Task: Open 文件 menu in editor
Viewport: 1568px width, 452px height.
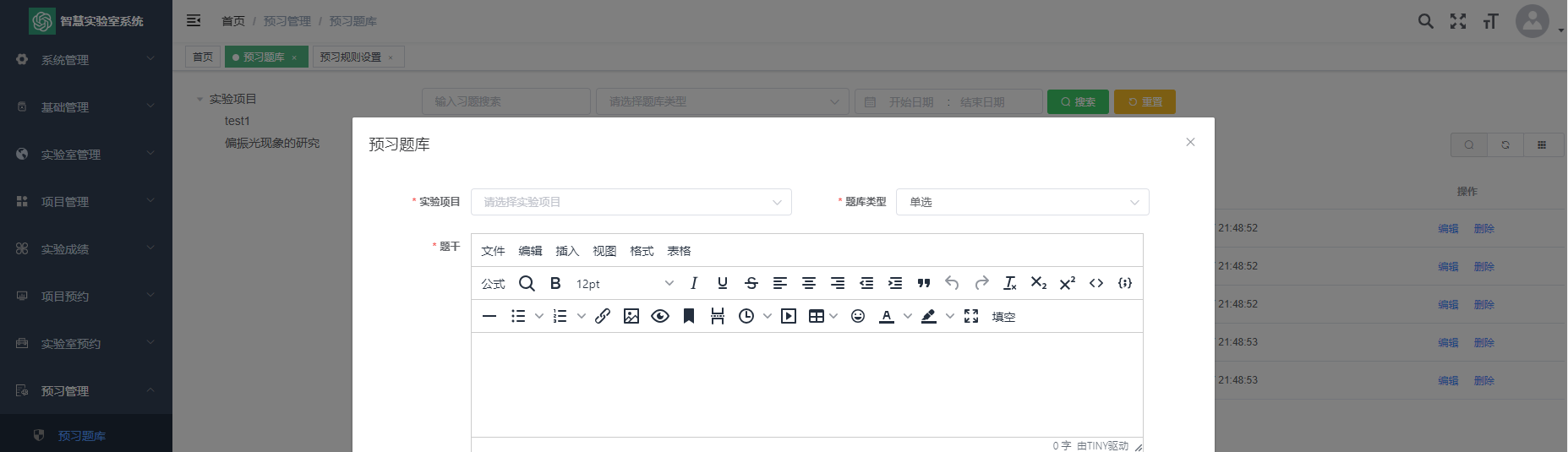Action: [493, 251]
